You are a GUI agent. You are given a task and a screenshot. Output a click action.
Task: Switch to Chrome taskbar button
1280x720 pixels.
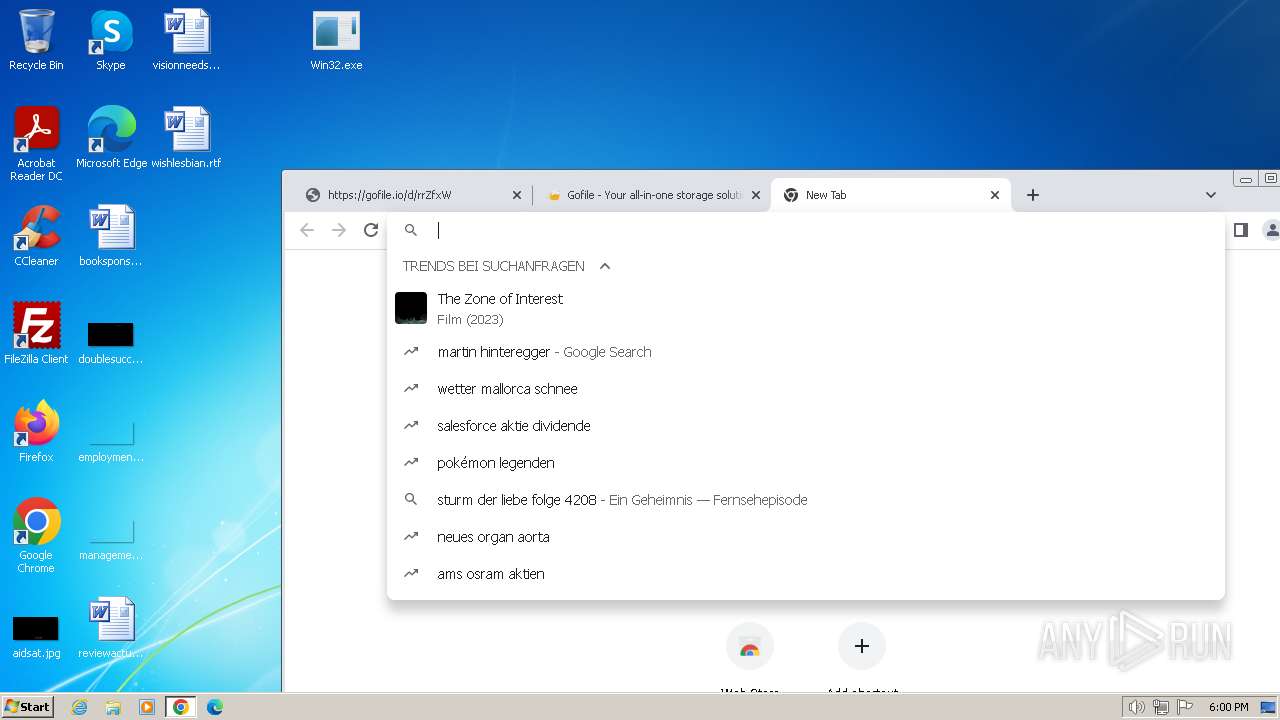click(x=180, y=707)
